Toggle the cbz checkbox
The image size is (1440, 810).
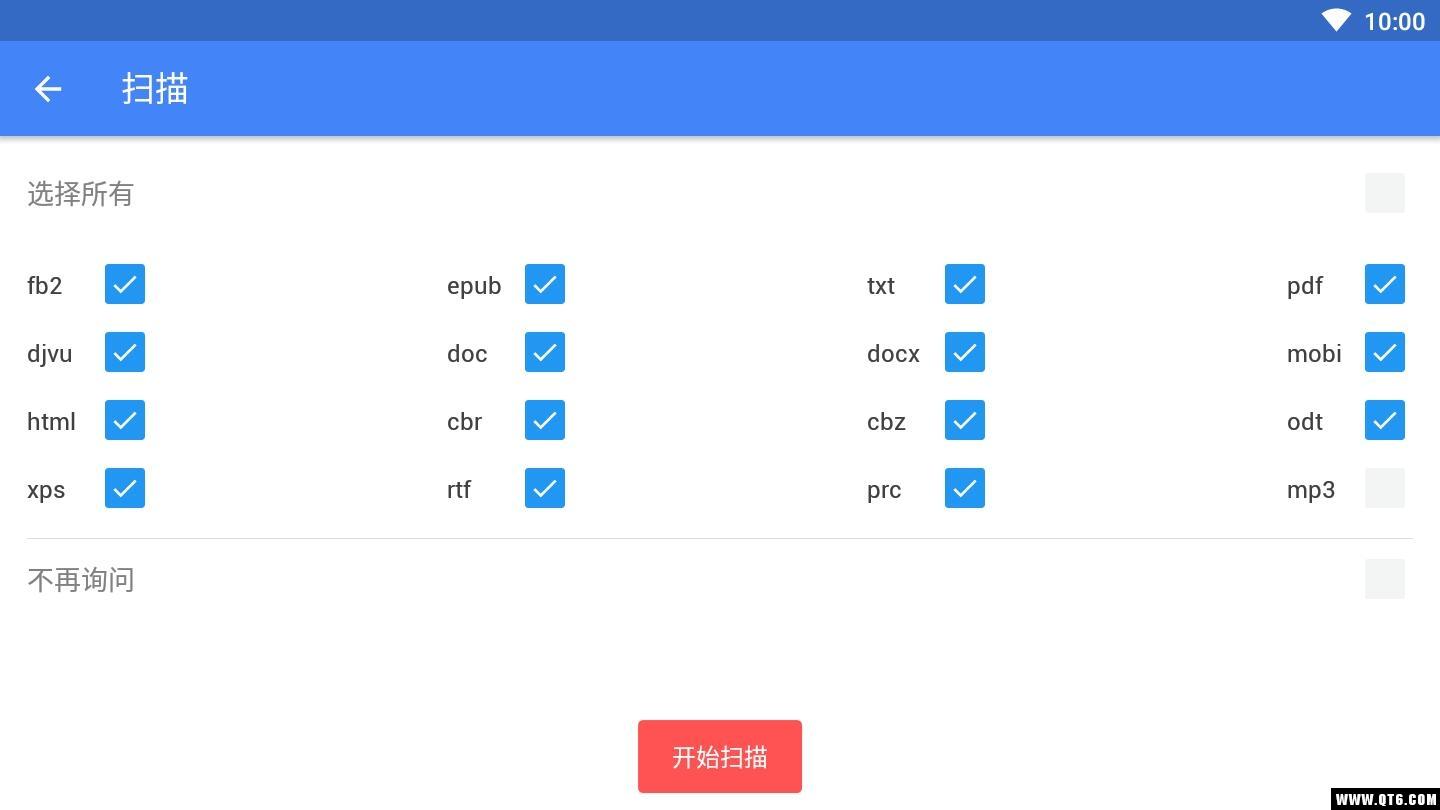pyautogui.click(x=965, y=420)
